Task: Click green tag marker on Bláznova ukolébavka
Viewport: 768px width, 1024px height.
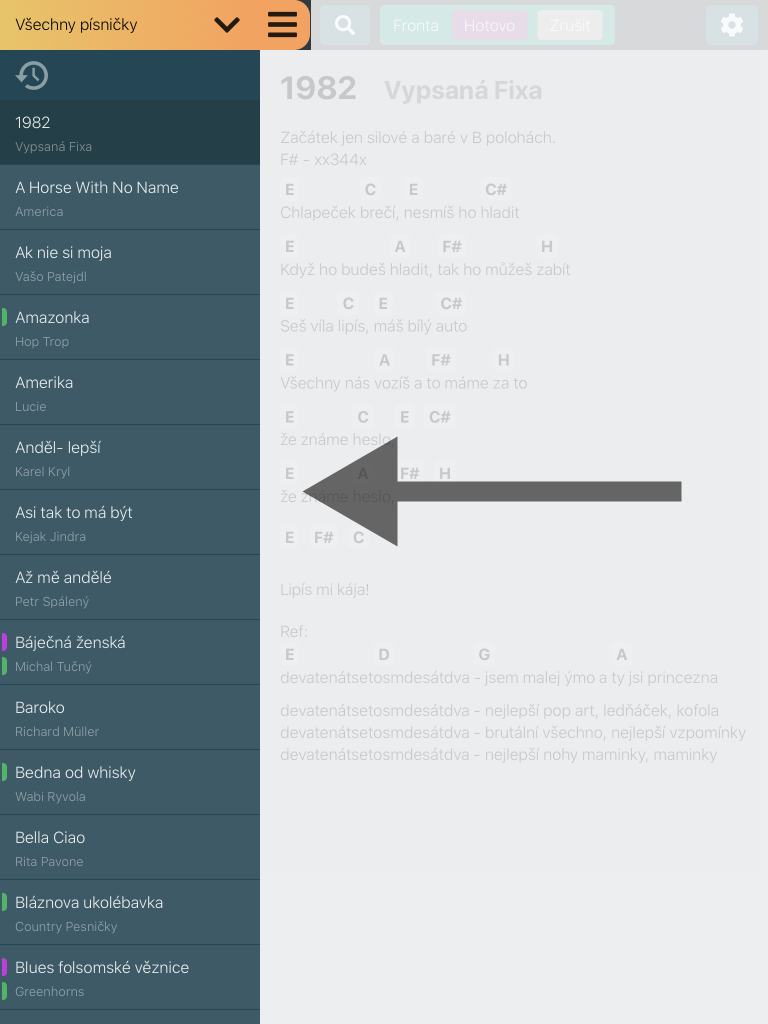Action: (x=4, y=902)
